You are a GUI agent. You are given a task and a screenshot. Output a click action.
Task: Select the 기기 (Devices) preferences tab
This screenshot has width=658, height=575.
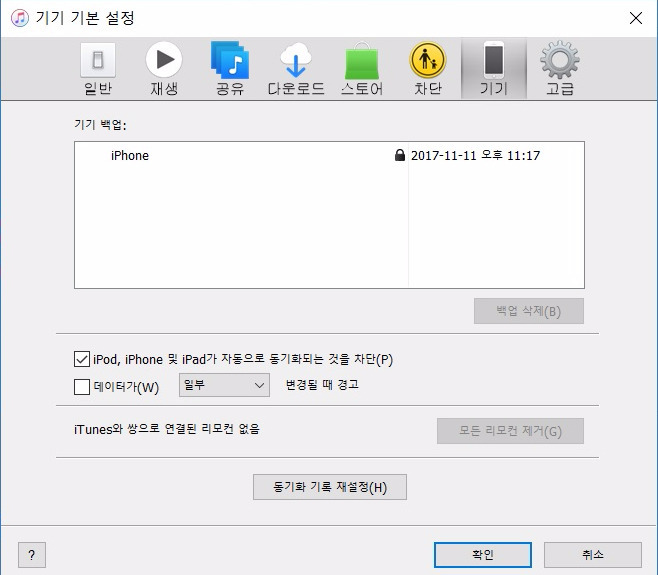point(494,69)
